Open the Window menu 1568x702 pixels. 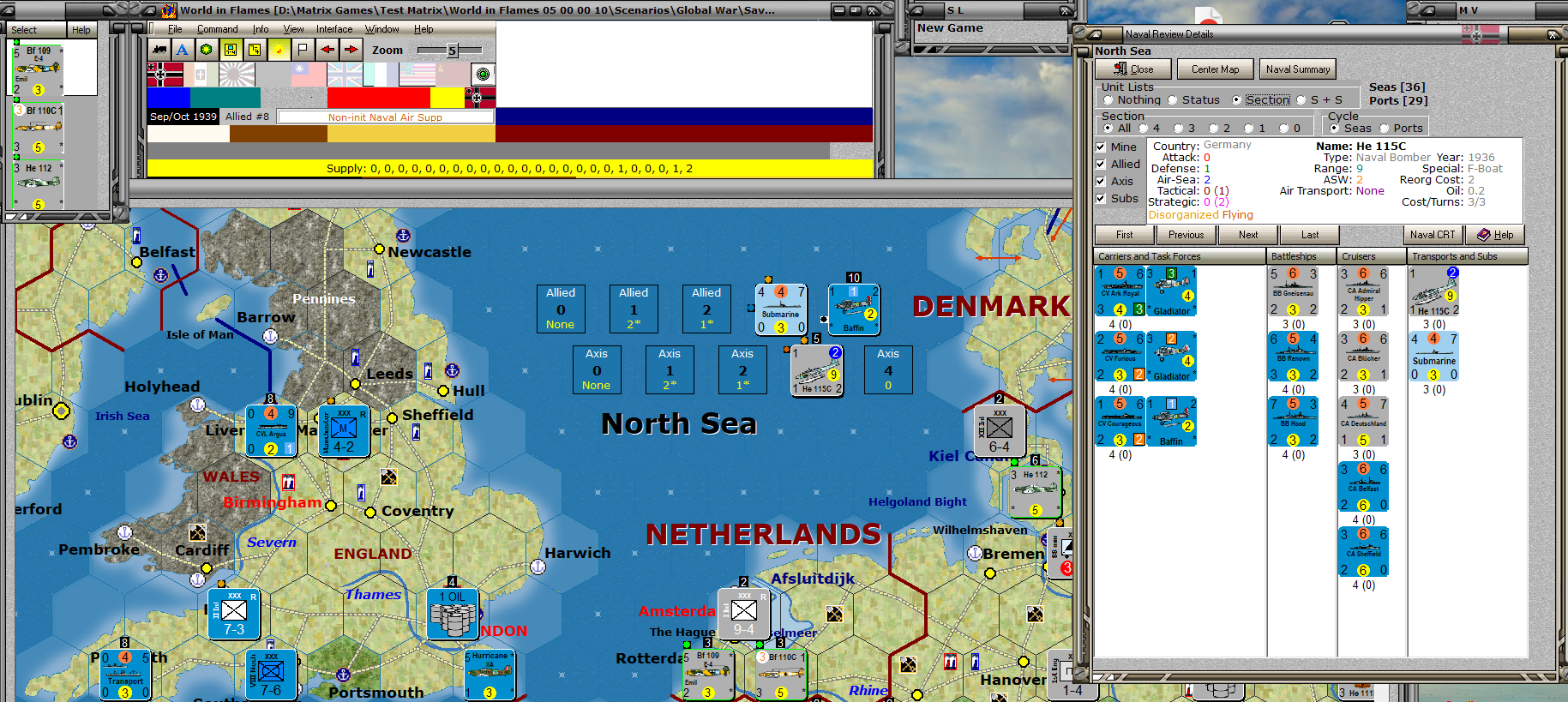(382, 29)
